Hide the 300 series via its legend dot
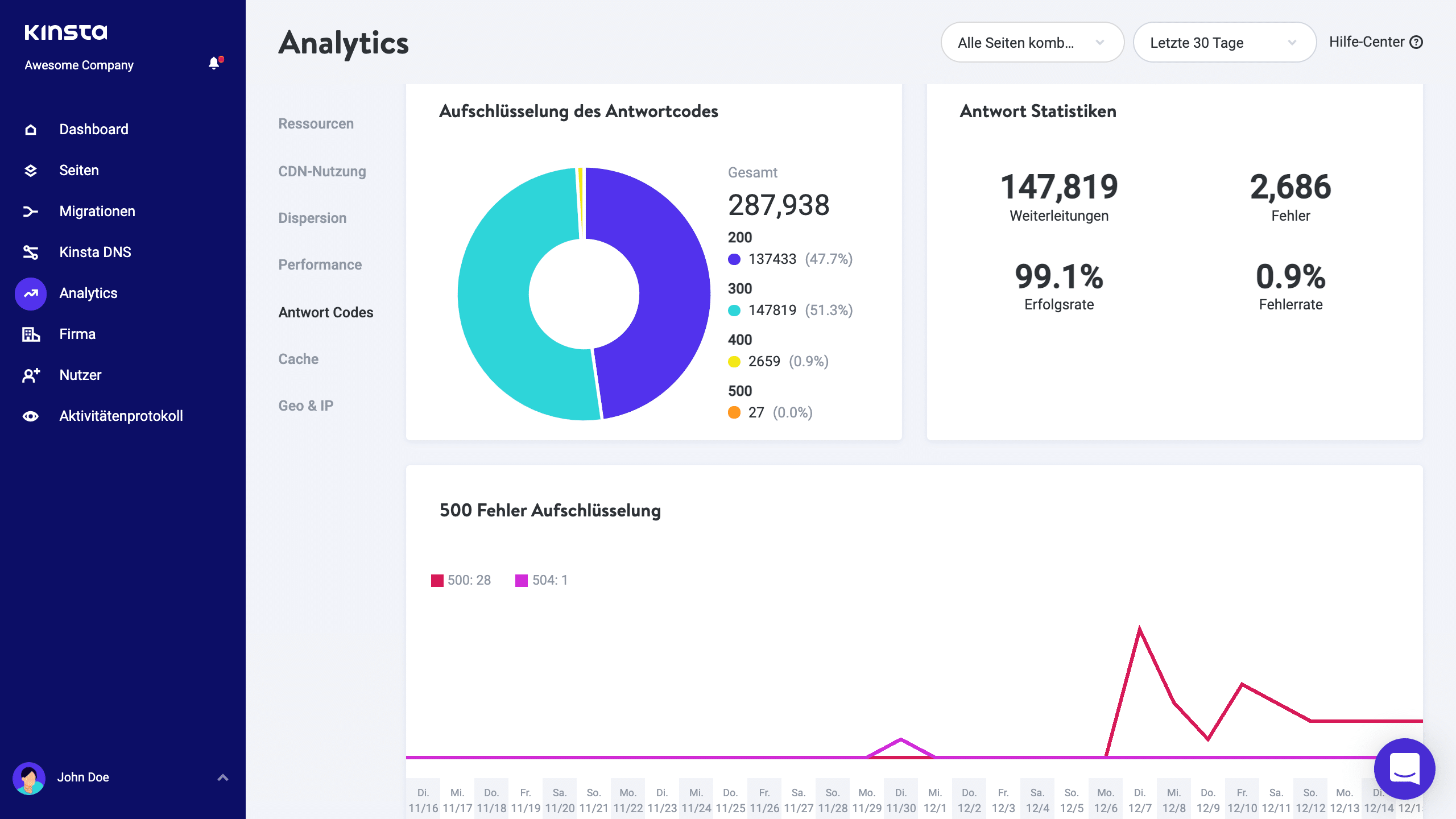The height and width of the screenshot is (819, 1456). [734, 311]
